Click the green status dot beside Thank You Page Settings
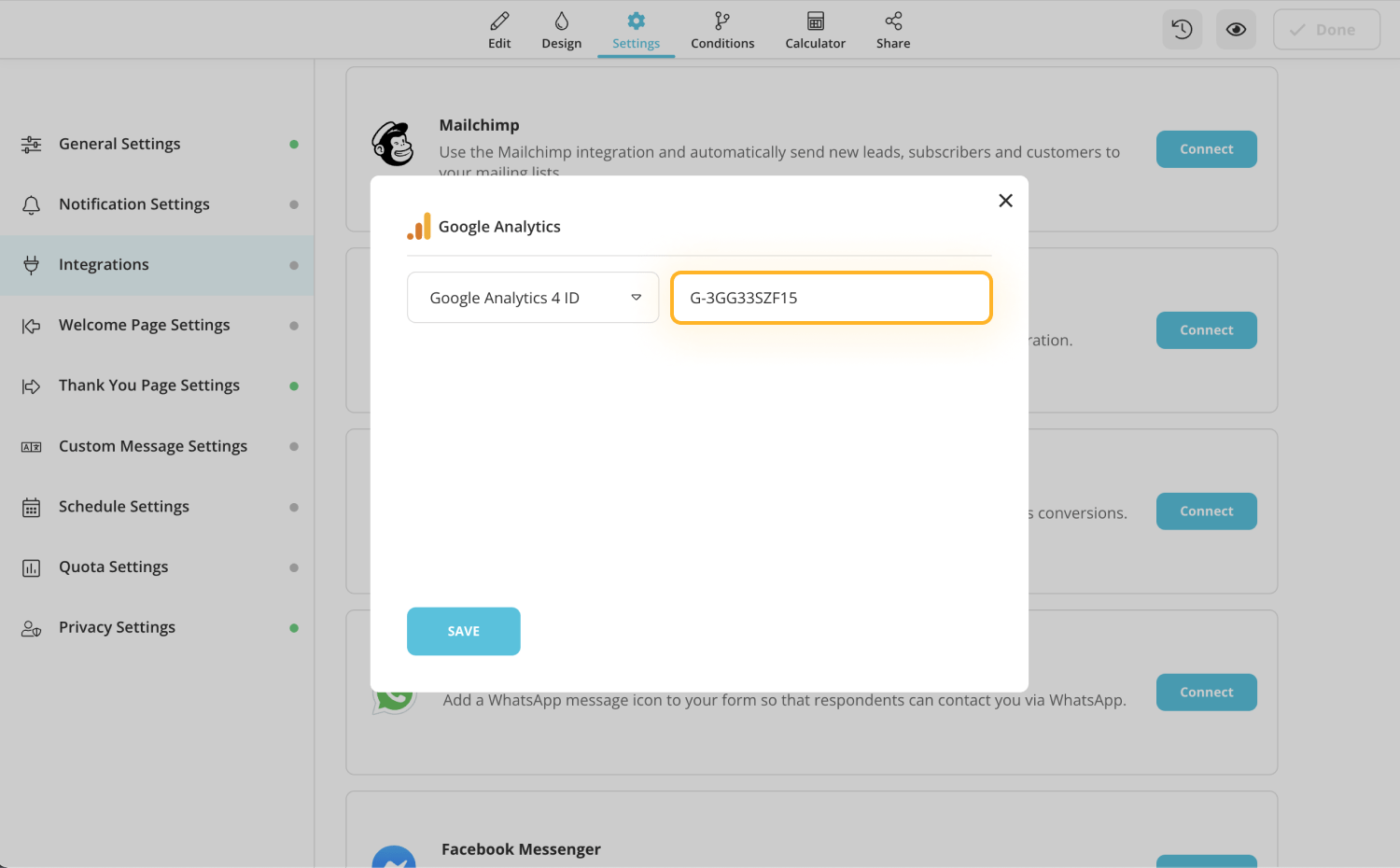The width and height of the screenshot is (1400, 868). (x=295, y=385)
